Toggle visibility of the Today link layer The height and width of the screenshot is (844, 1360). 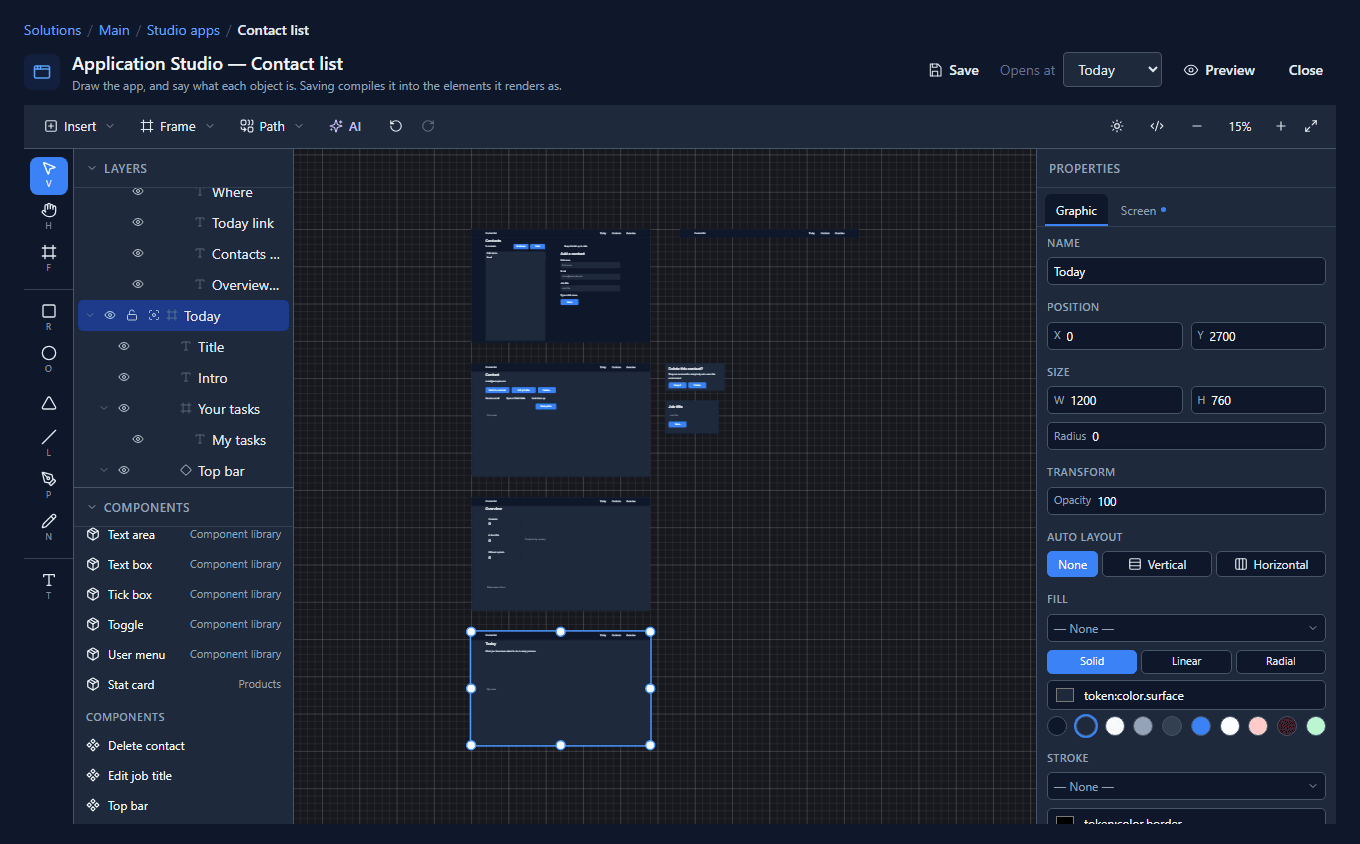pyautogui.click(x=138, y=223)
